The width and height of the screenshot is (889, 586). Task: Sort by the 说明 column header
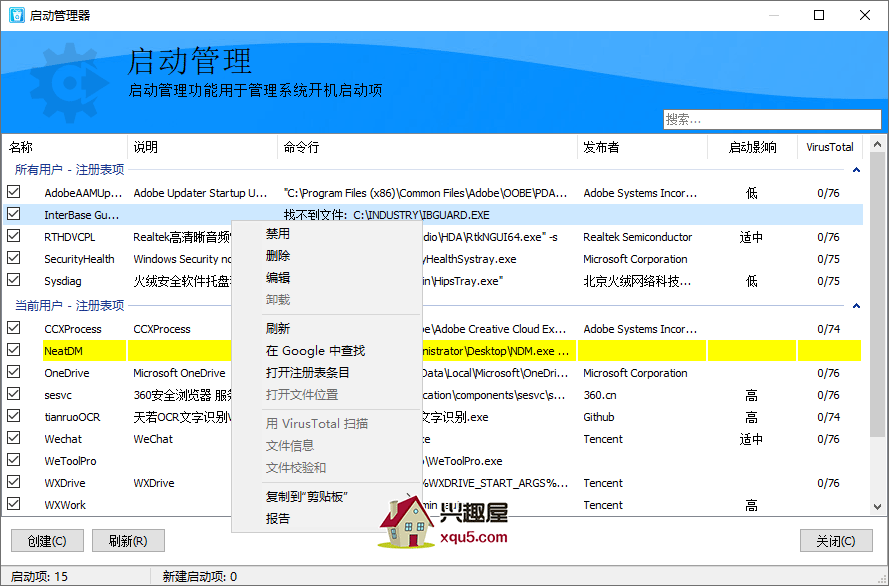tap(202, 147)
